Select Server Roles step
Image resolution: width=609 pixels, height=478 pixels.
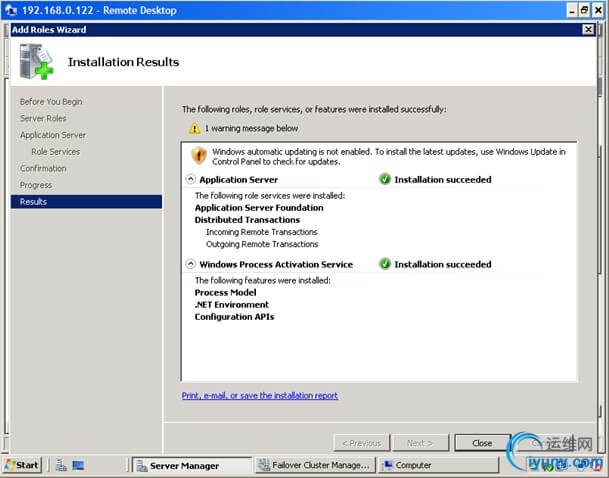[43, 118]
